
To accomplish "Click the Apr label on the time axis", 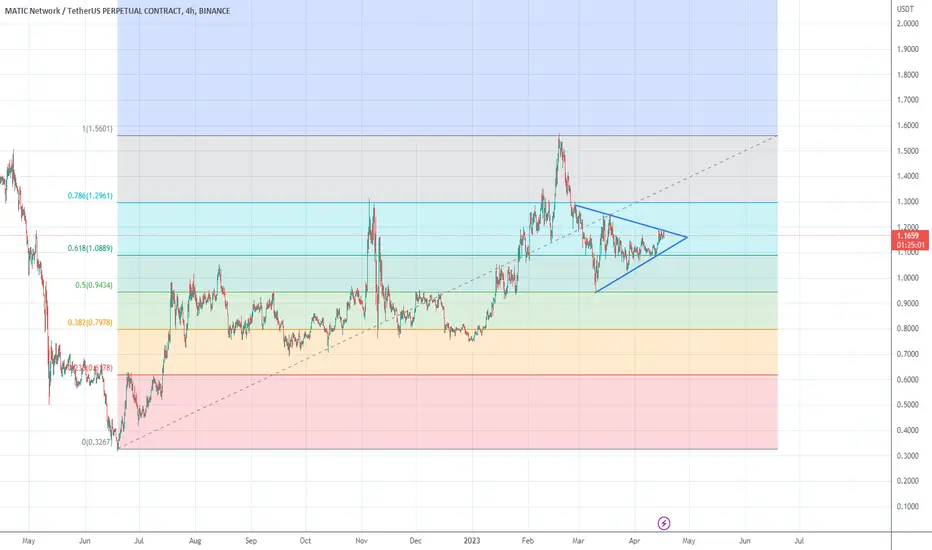I will pos(634,541).
